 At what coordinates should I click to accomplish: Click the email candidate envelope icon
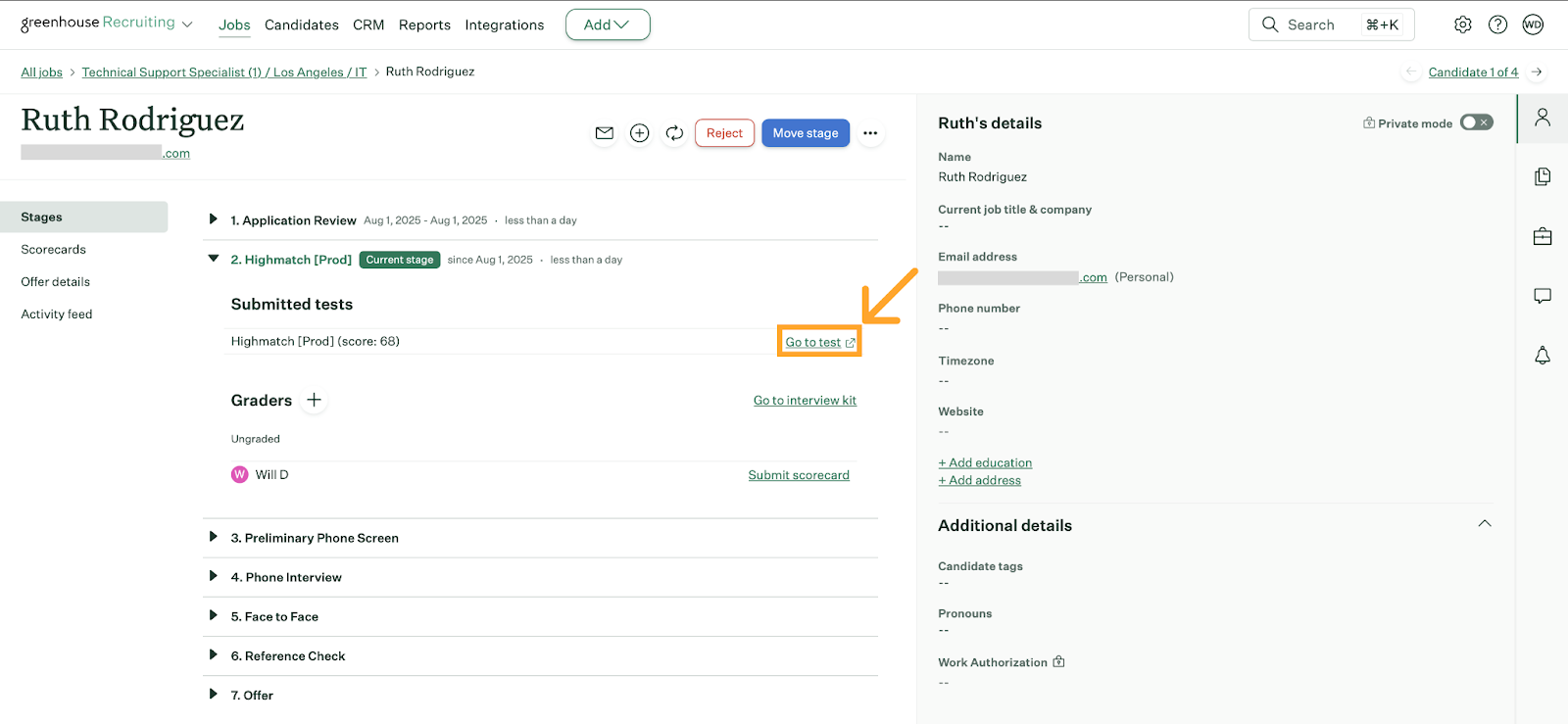[x=605, y=133]
